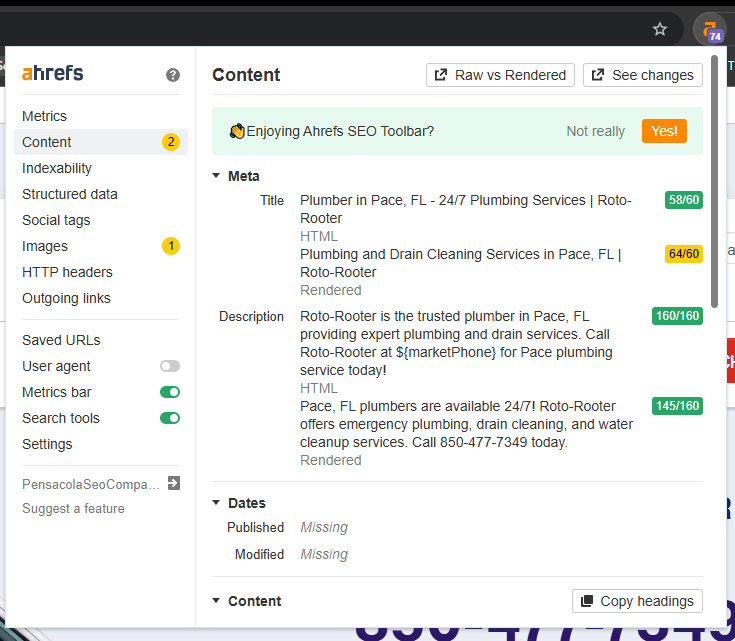Viewport: 735px width, 641px height.
Task: Click the rendered title 'Plumbing and Drain Cleaning Services'
Action: point(461,263)
